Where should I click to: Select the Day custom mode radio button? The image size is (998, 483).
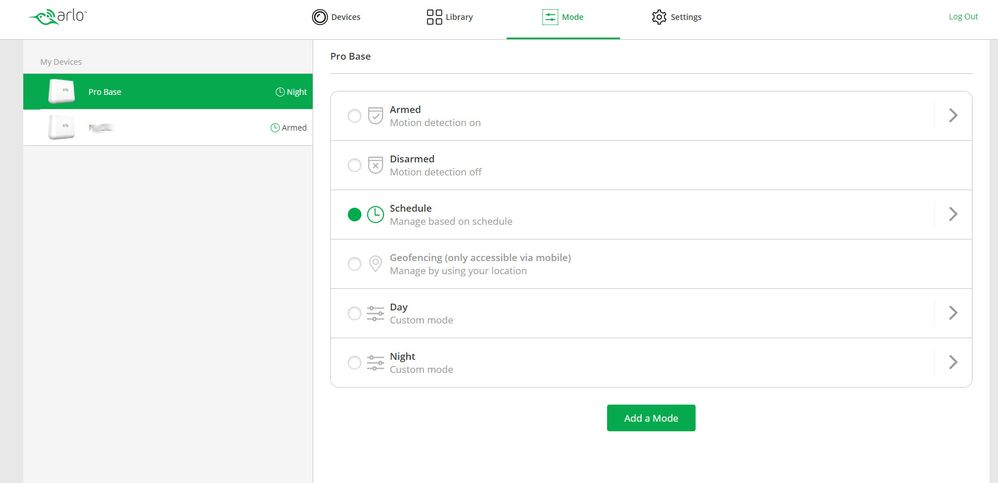(x=355, y=313)
